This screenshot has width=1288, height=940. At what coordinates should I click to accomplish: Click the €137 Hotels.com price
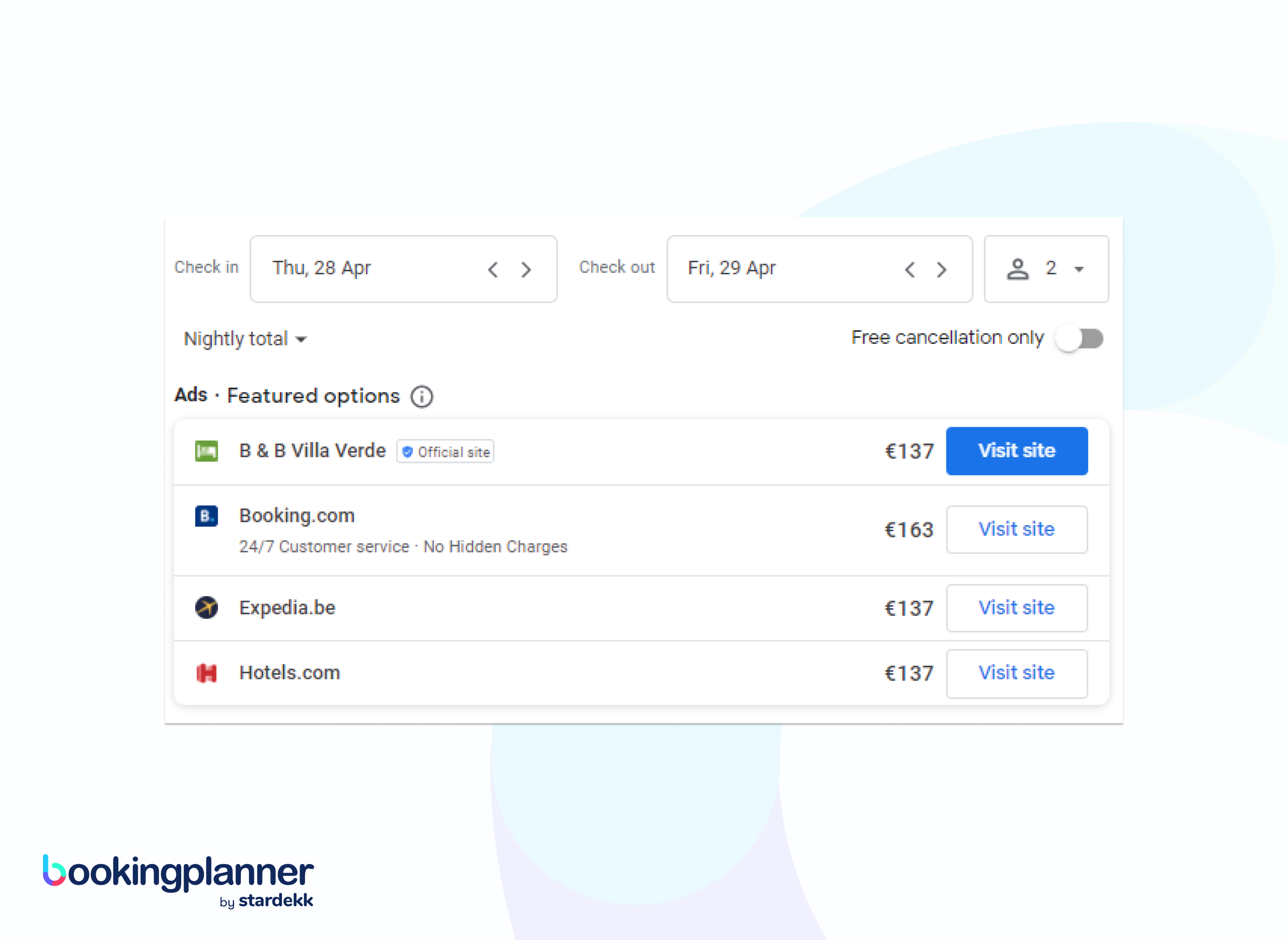click(x=909, y=673)
